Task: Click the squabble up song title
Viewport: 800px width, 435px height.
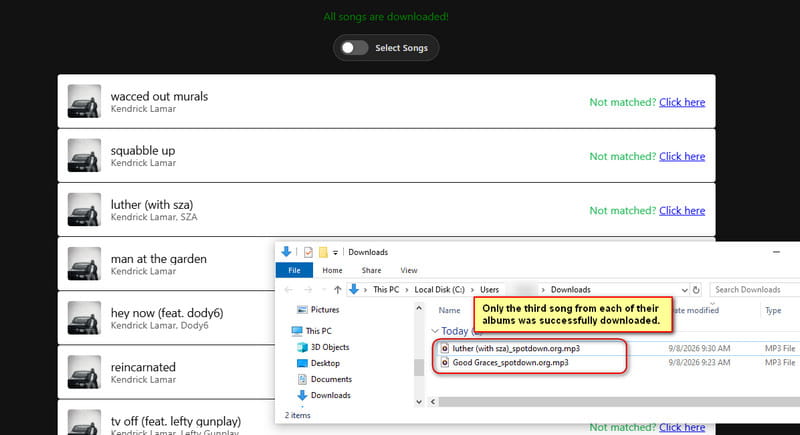Action: (x=143, y=150)
